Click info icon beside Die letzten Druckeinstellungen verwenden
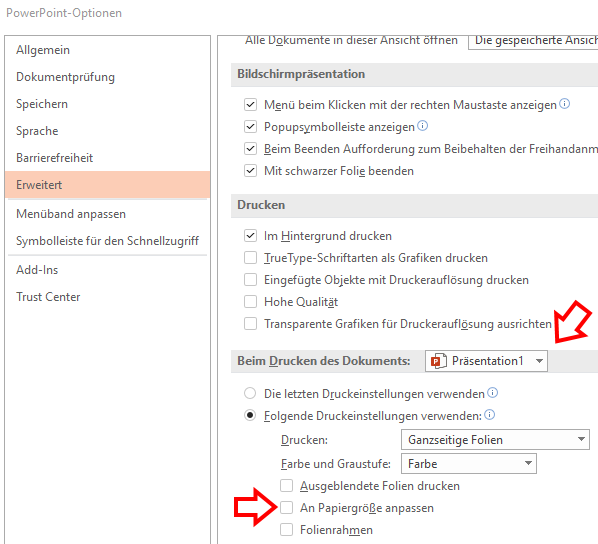The height and width of the screenshot is (544, 598). click(x=493, y=393)
